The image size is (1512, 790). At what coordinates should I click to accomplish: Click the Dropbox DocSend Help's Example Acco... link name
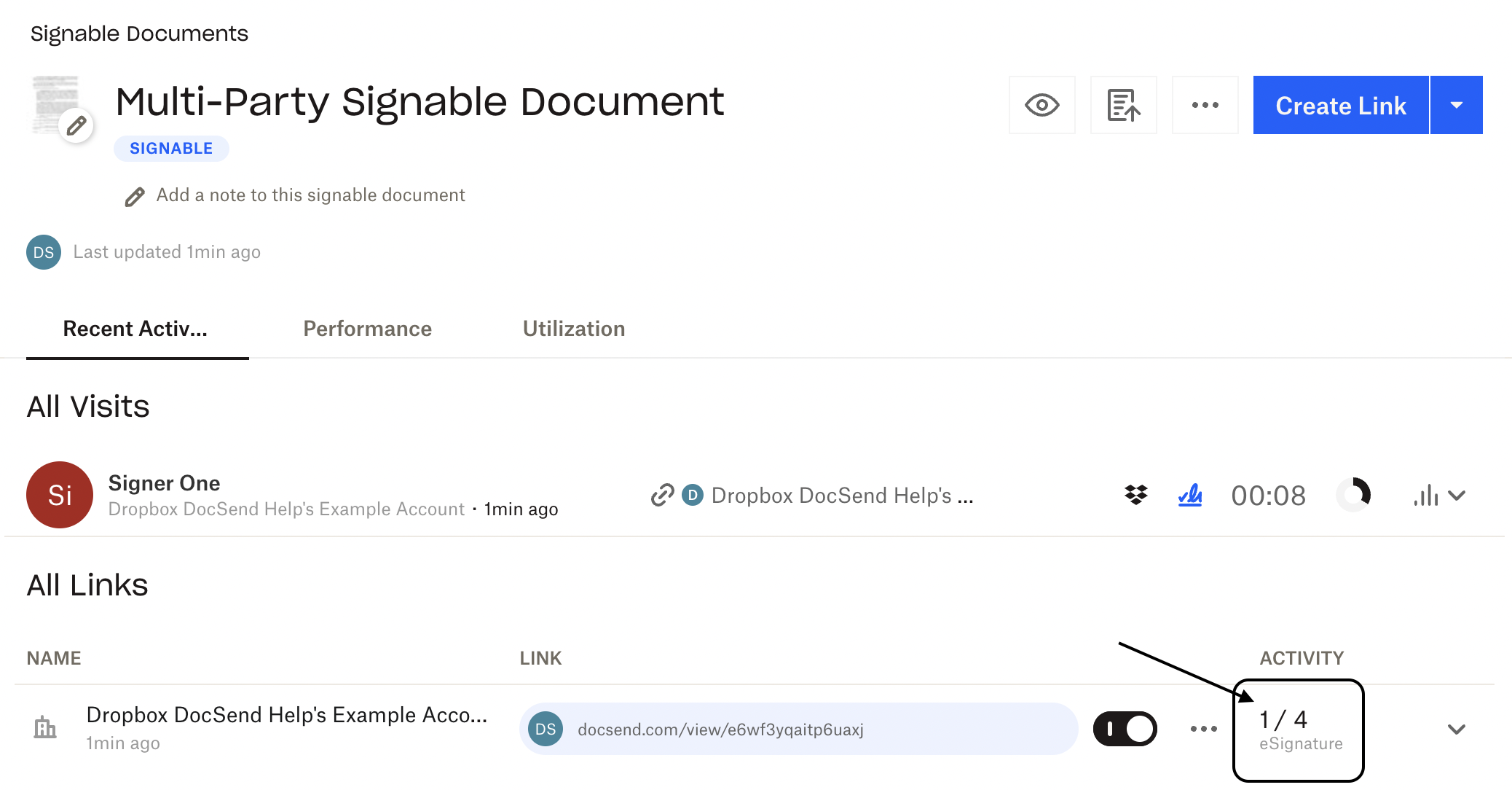tap(287, 715)
